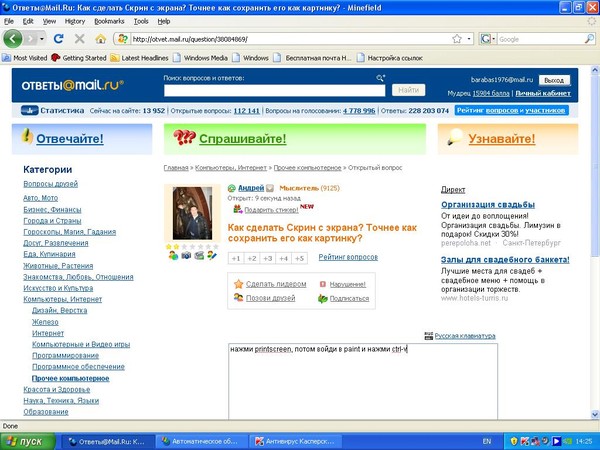Click the camera photo icon under avatar

(x=186, y=255)
